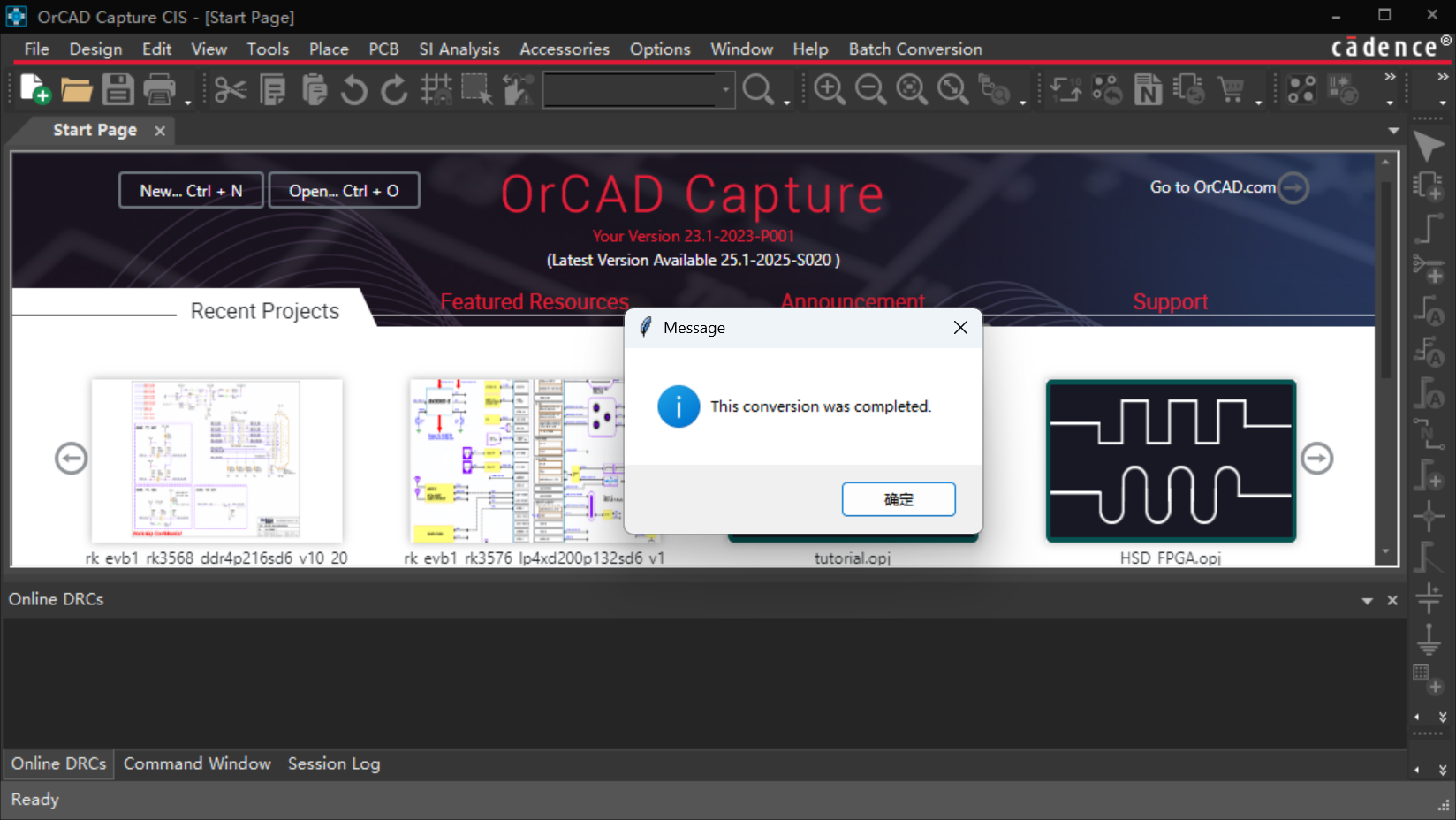Show more toolbar items chevron

[1390, 77]
